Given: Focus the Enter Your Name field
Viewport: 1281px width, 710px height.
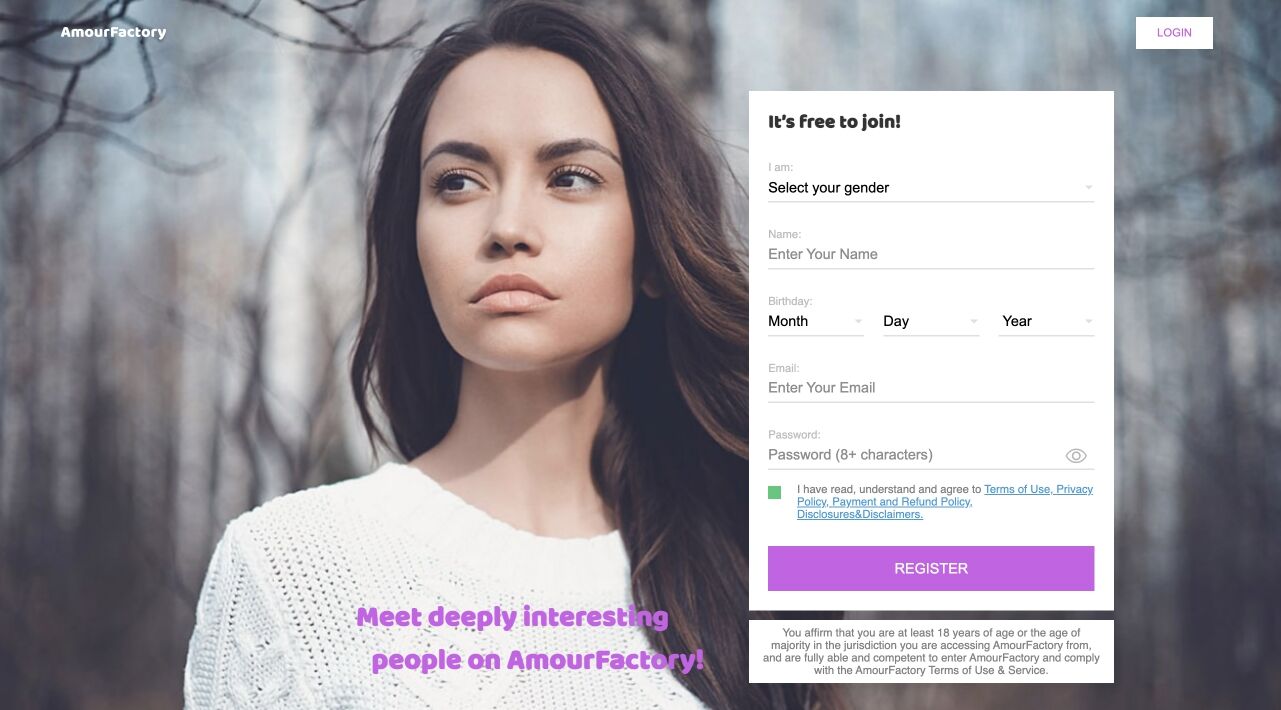Looking at the screenshot, I should coord(931,255).
